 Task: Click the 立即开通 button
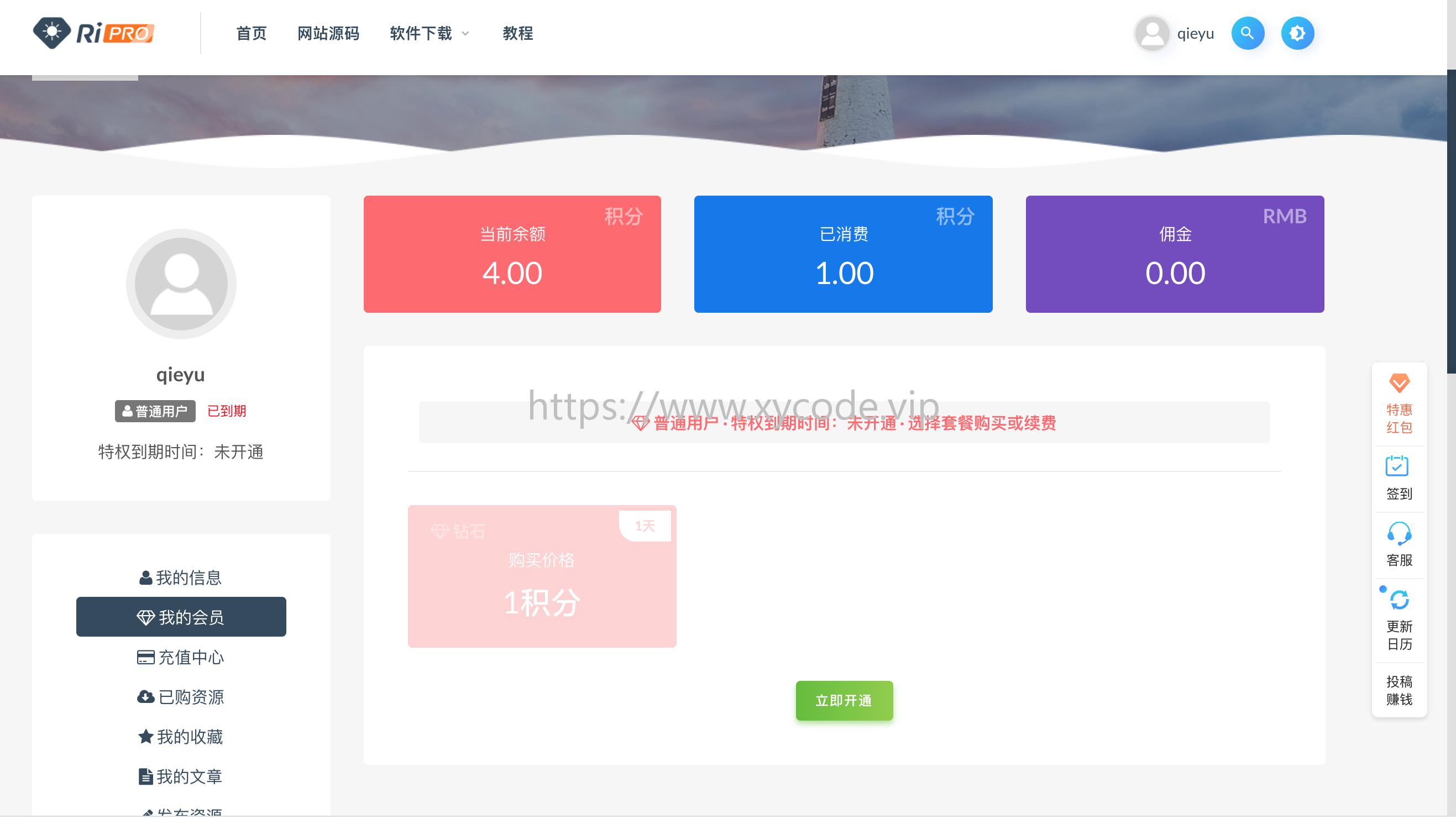click(845, 701)
